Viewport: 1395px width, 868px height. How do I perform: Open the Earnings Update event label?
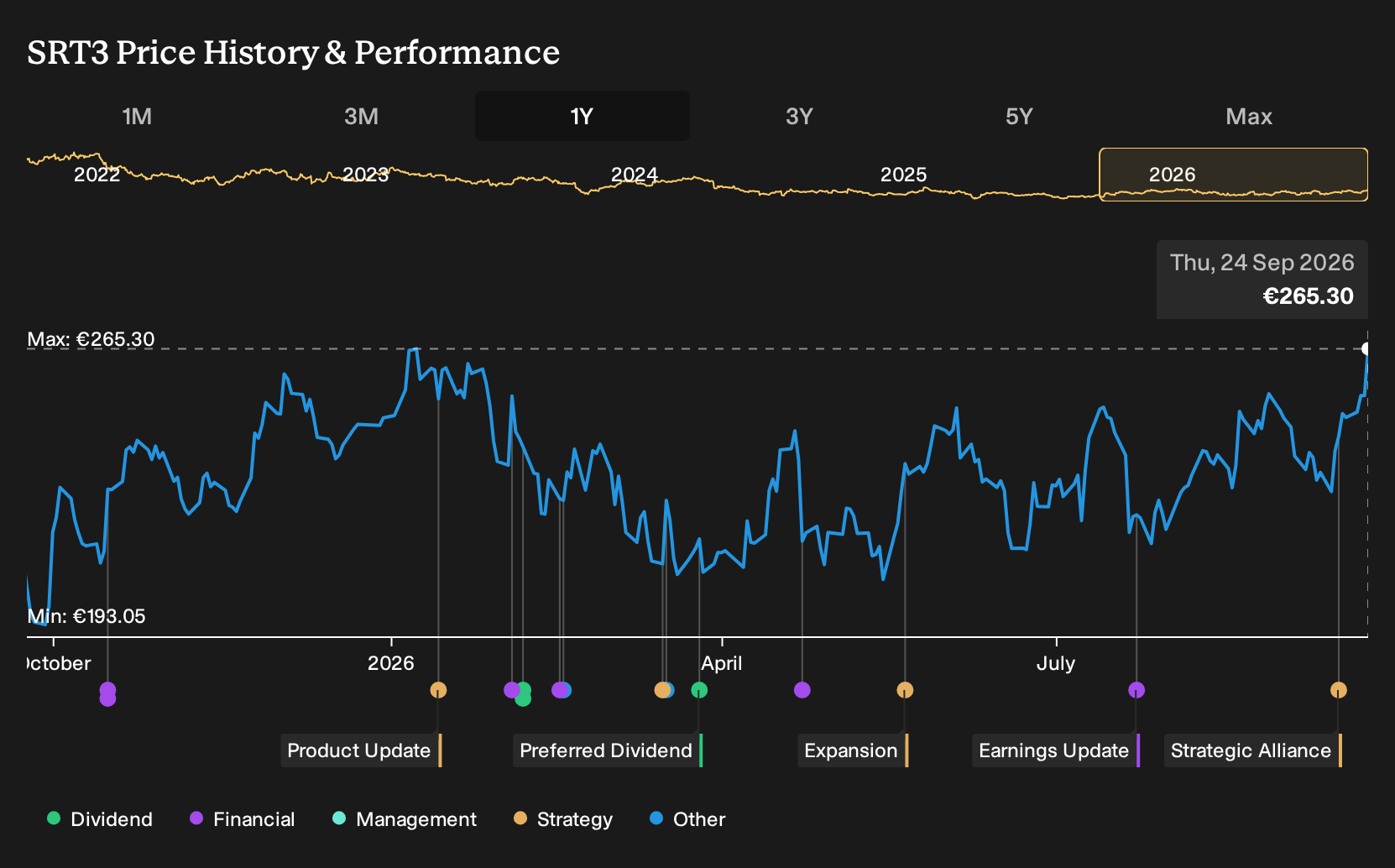1056,750
